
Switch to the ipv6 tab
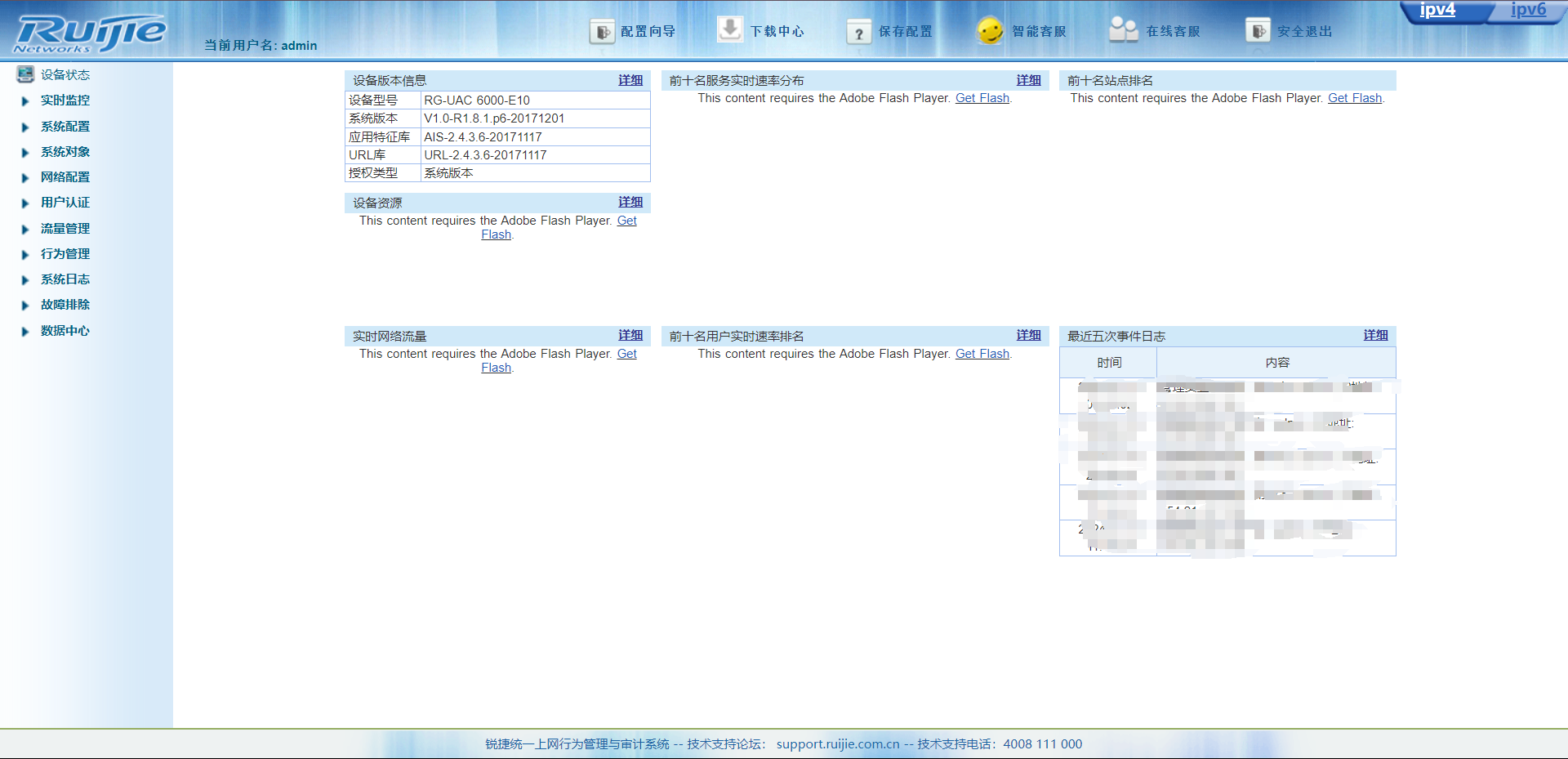[x=1528, y=11]
